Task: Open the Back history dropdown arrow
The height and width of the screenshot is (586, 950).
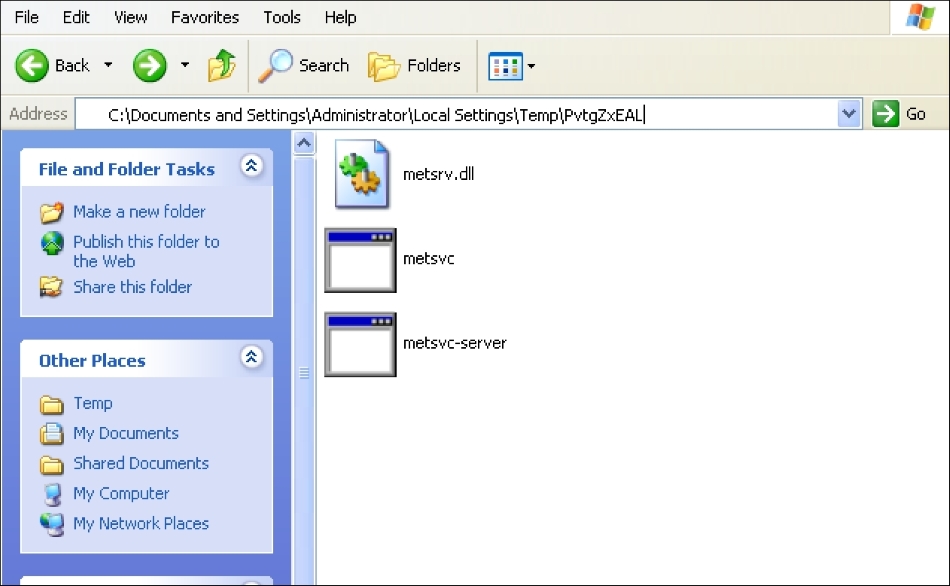Action: point(108,65)
